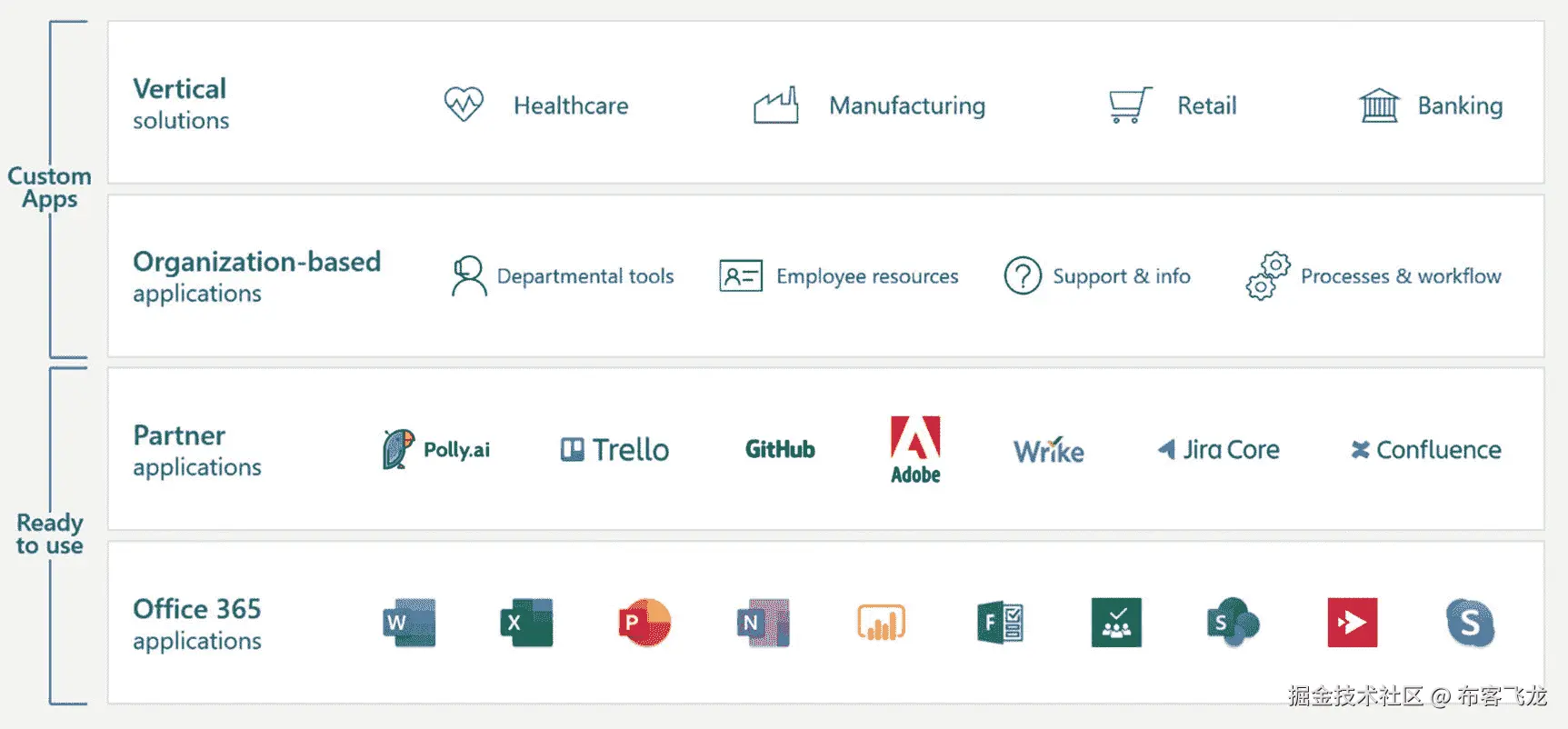Click the Processes & workflow gears icon
This screenshot has height=729, width=1568.
tap(1268, 275)
